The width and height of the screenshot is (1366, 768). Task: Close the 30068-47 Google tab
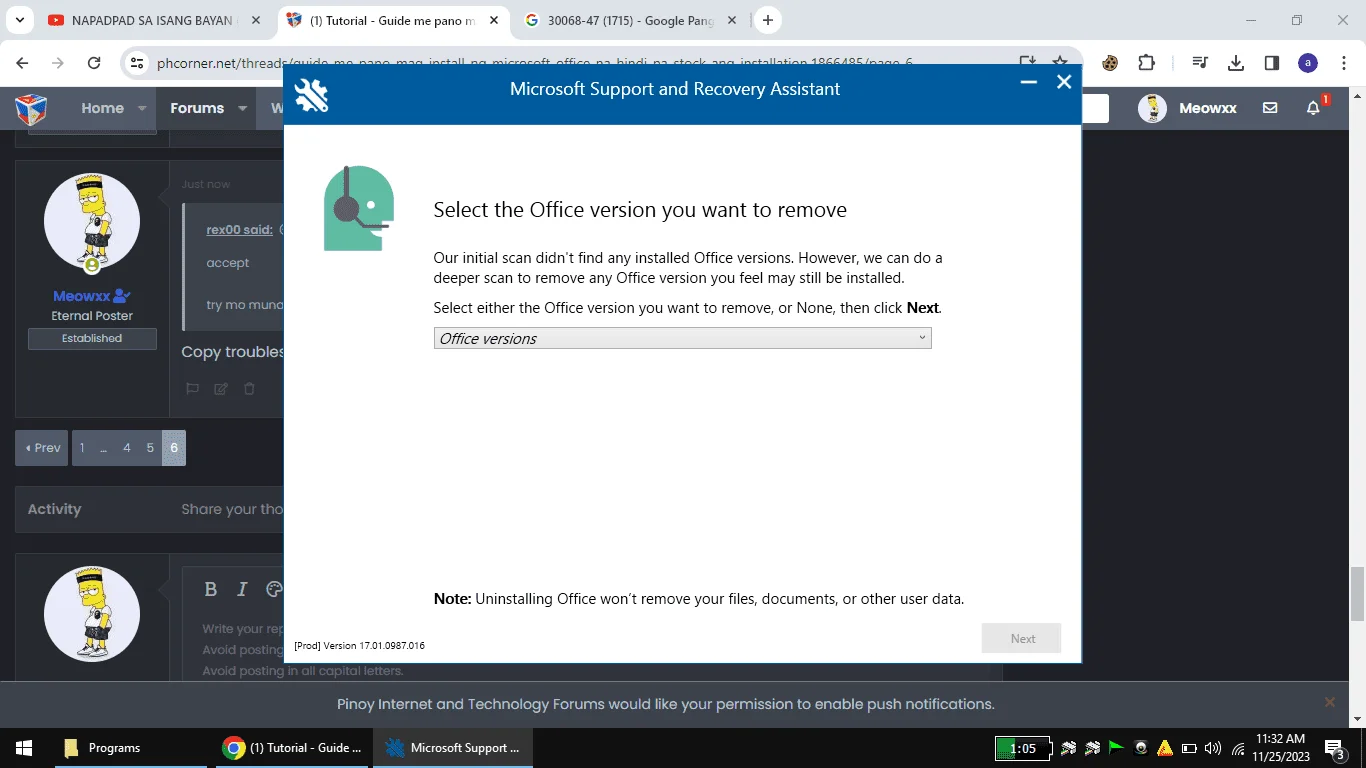point(733,20)
